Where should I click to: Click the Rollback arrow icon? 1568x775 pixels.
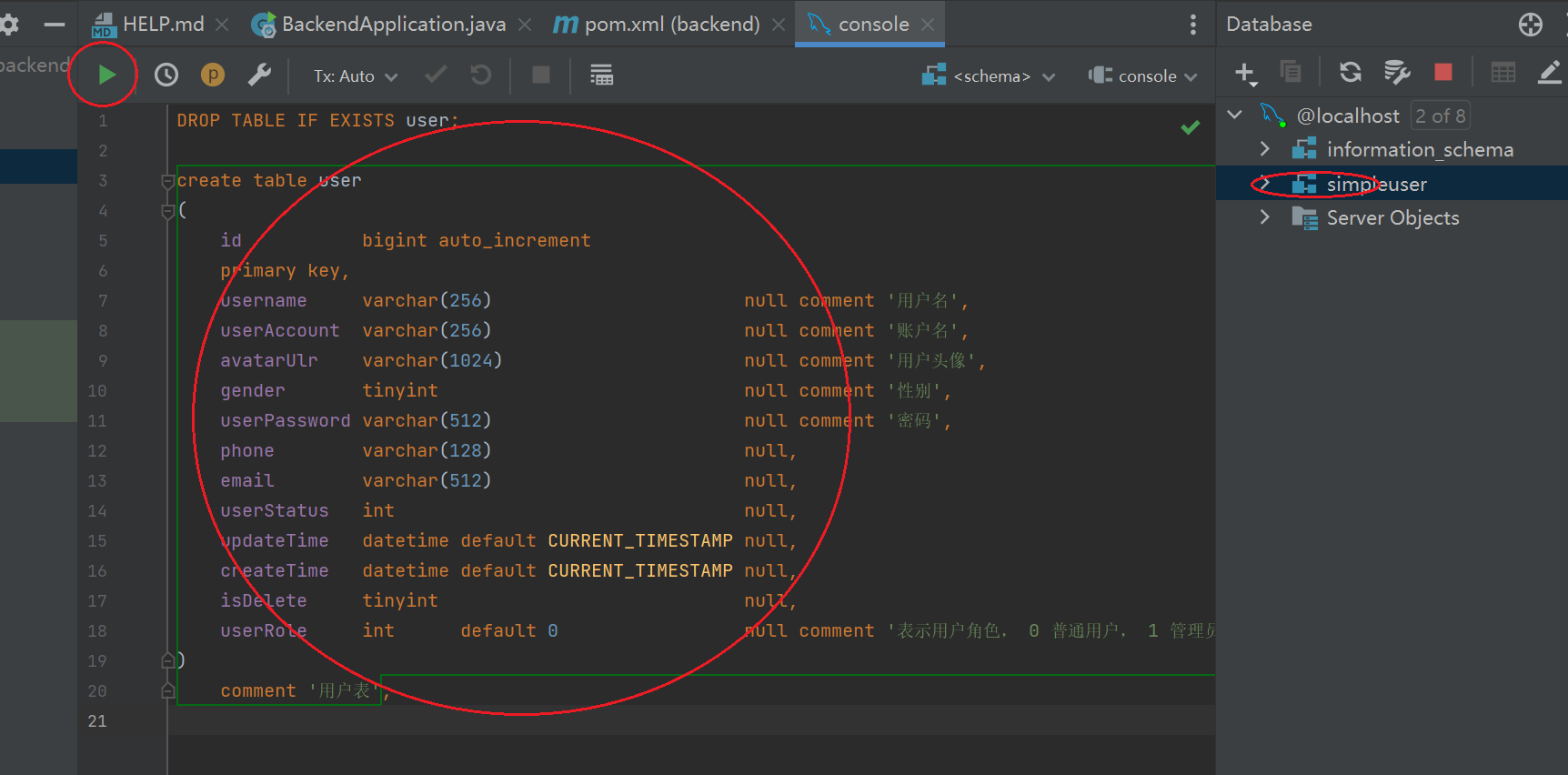pyautogui.click(x=481, y=75)
